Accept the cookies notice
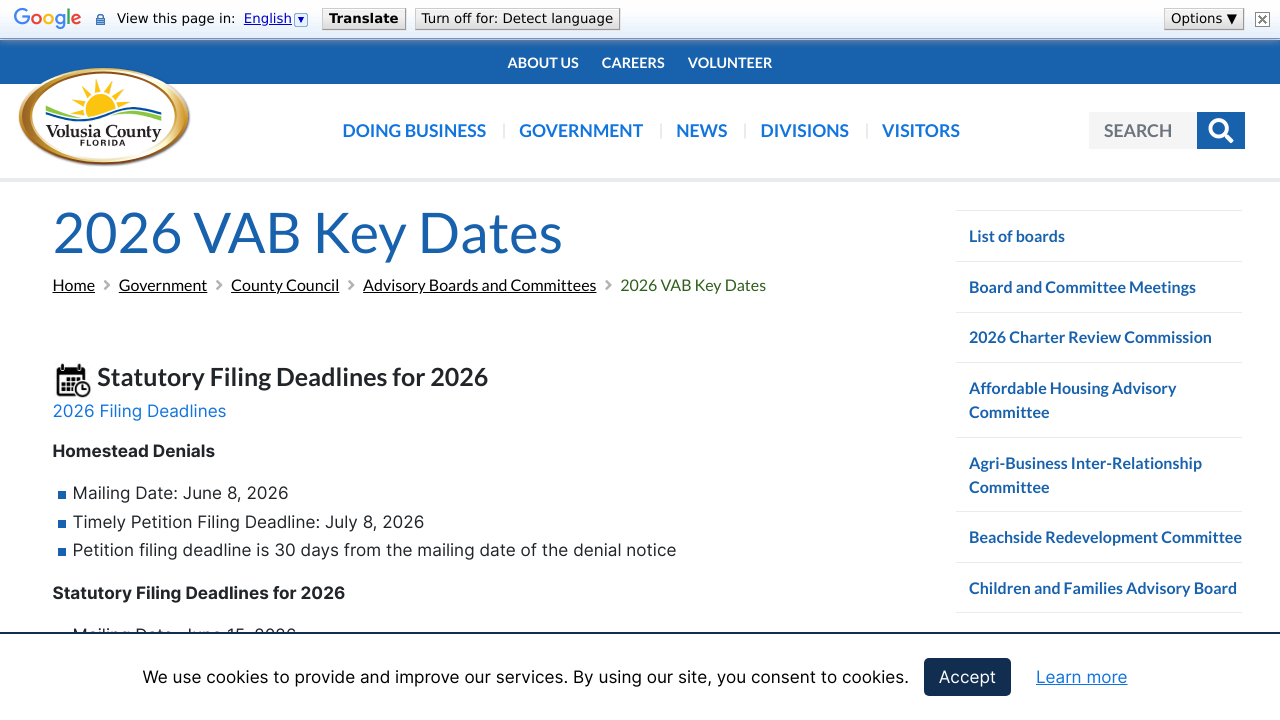Screen dimensions: 1280x720 click(967, 677)
